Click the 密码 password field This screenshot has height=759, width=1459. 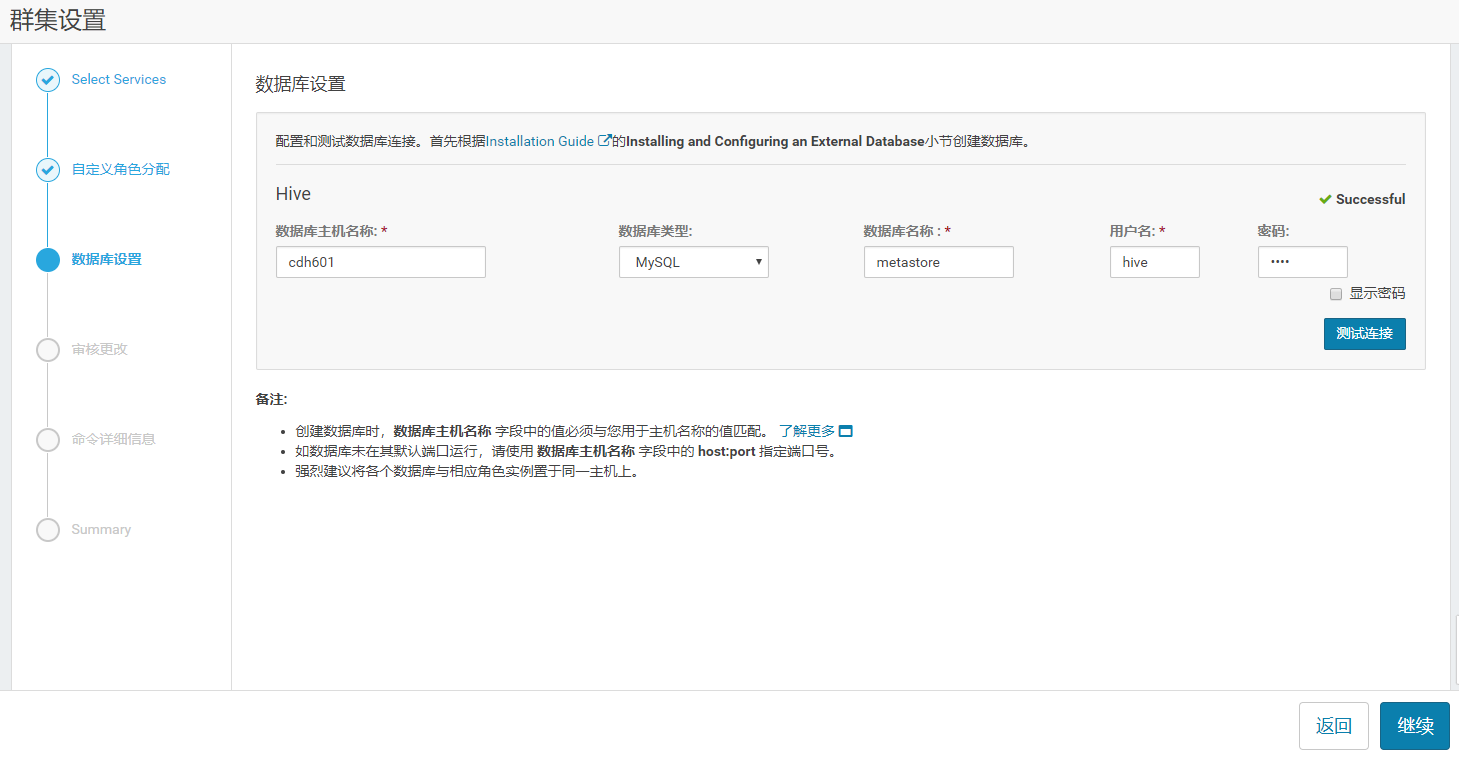1303,262
